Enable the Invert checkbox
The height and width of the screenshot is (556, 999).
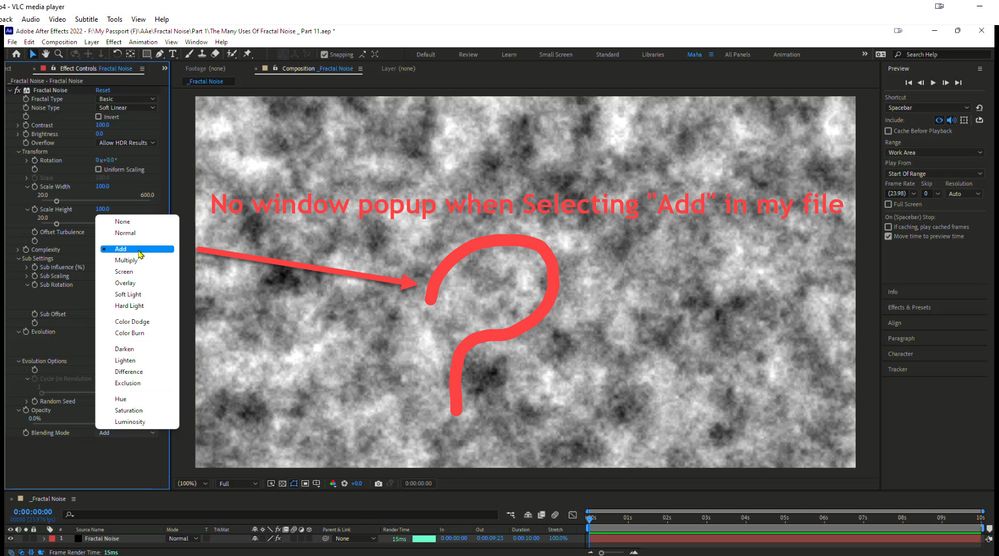click(x=98, y=117)
